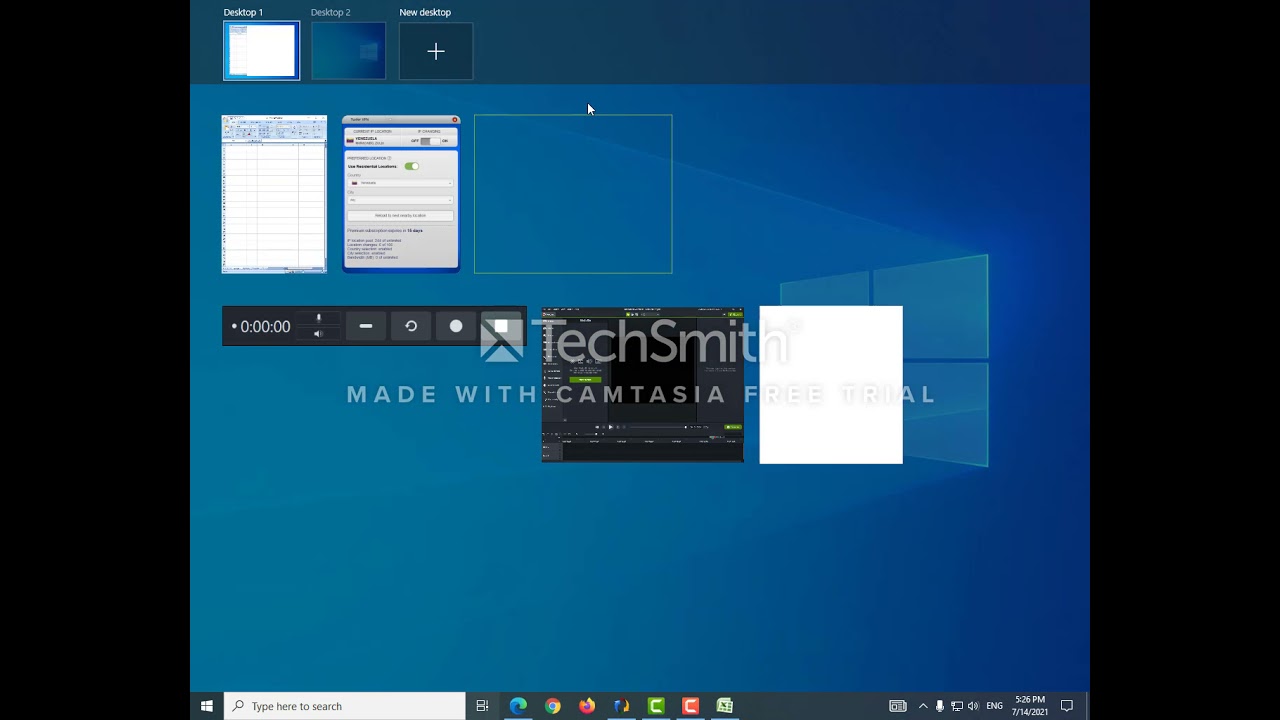Open the network tray icon
The height and width of the screenshot is (720, 1280).
point(957,706)
